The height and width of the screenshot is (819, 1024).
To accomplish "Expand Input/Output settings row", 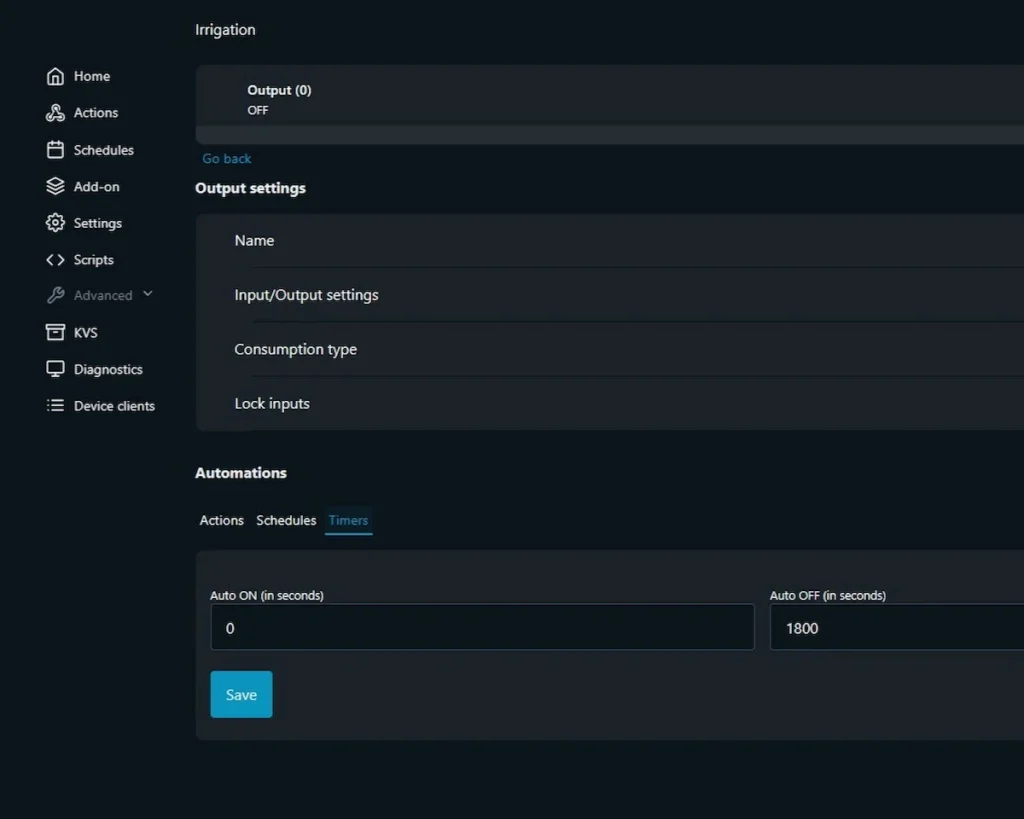I will click(610, 295).
